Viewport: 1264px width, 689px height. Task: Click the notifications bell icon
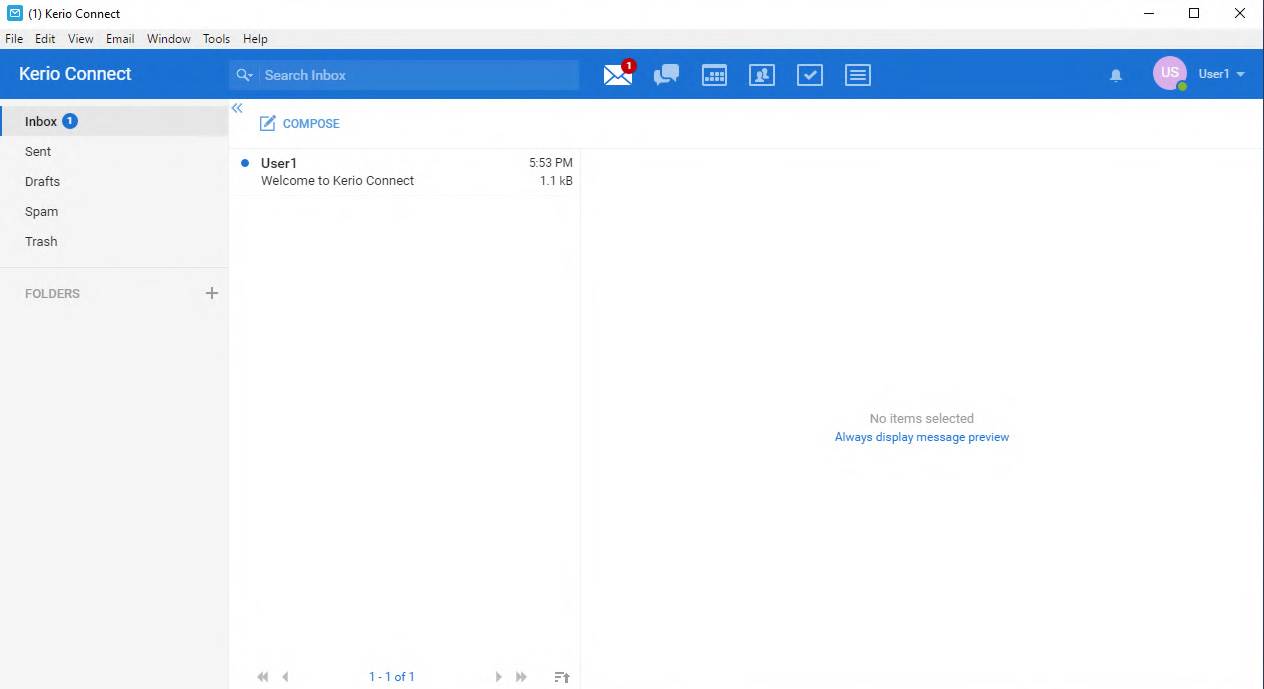(1116, 75)
